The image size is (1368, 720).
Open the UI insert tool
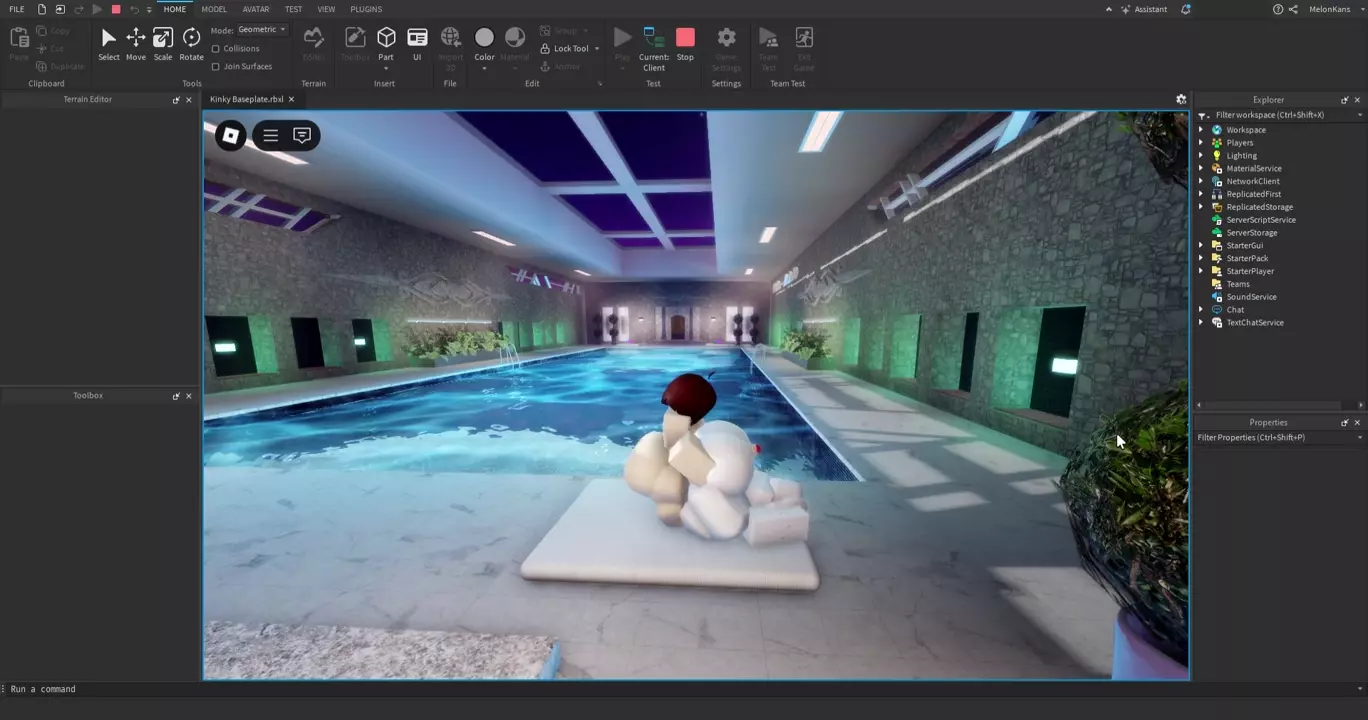pos(417,43)
